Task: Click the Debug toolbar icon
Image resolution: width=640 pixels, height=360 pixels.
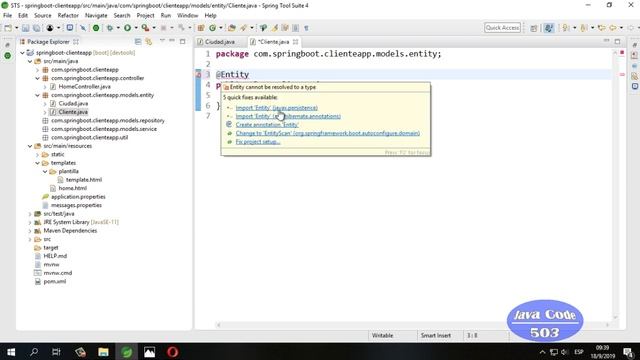Action: coord(110,28)
